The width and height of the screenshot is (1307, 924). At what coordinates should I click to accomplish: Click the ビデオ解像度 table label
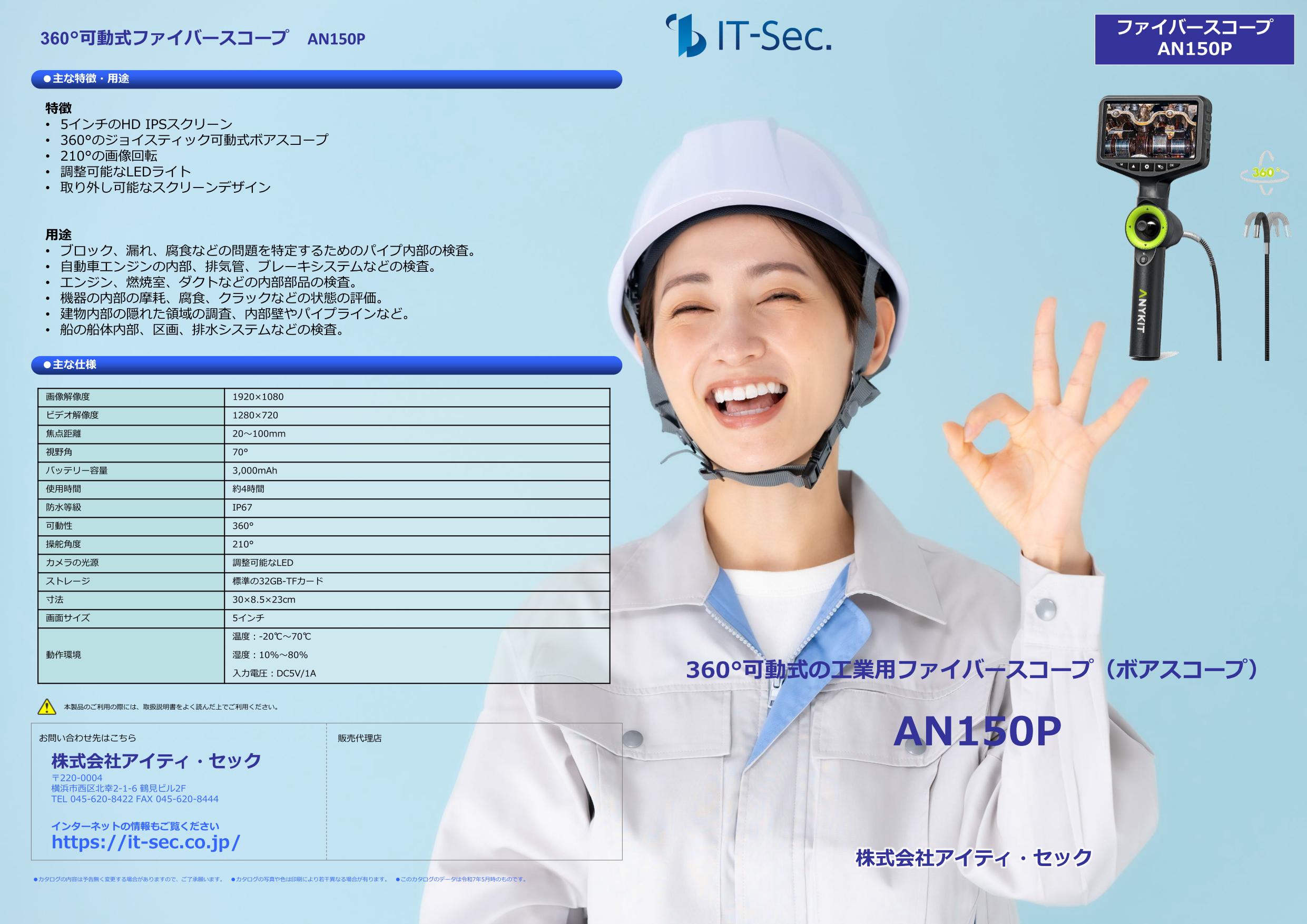tap(72, 415)
